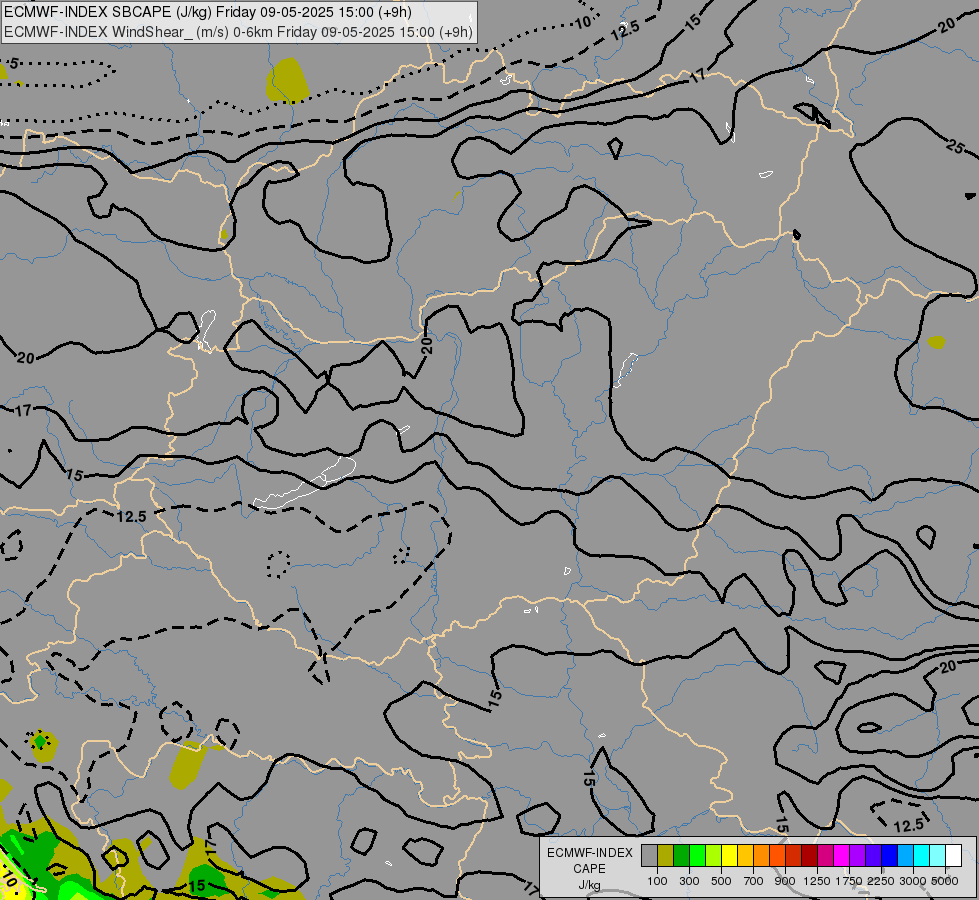
Task: Select the 700 legend value
Action: click(754, 881)
